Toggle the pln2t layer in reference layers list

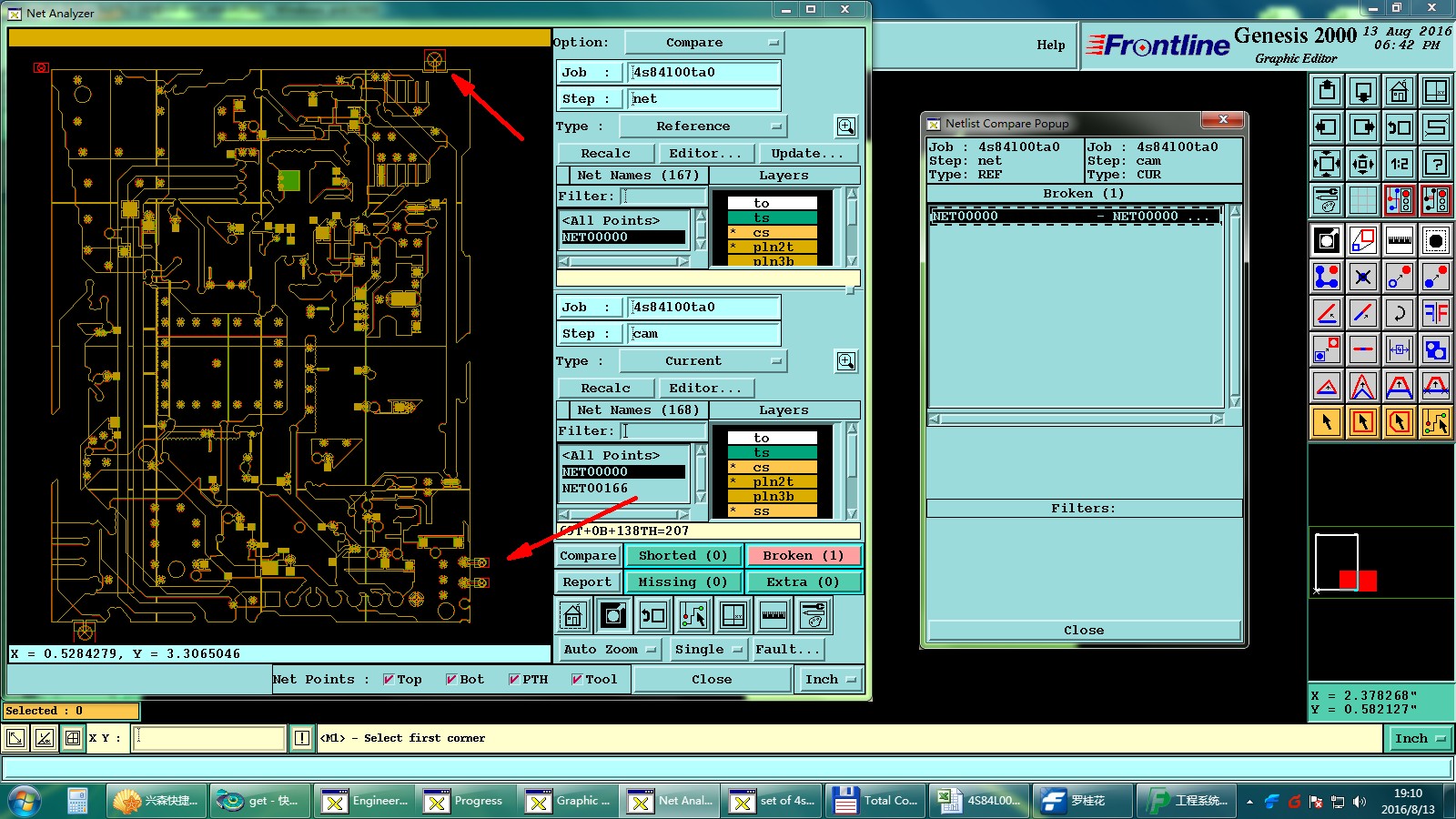click(772, 248)
